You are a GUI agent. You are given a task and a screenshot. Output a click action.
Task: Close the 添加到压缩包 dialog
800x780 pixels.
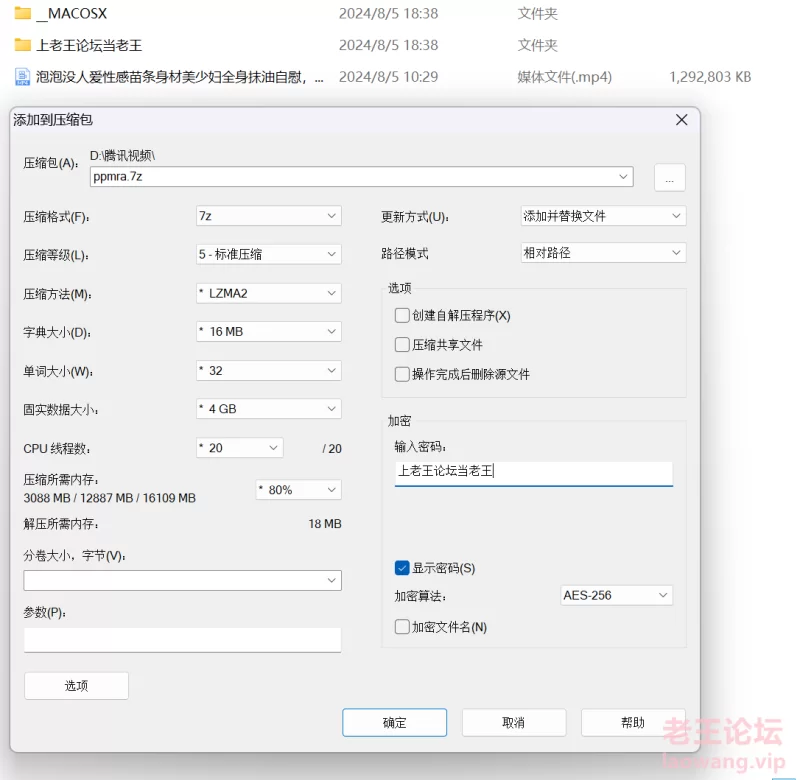pyautogui.click(x=682, y=120)
